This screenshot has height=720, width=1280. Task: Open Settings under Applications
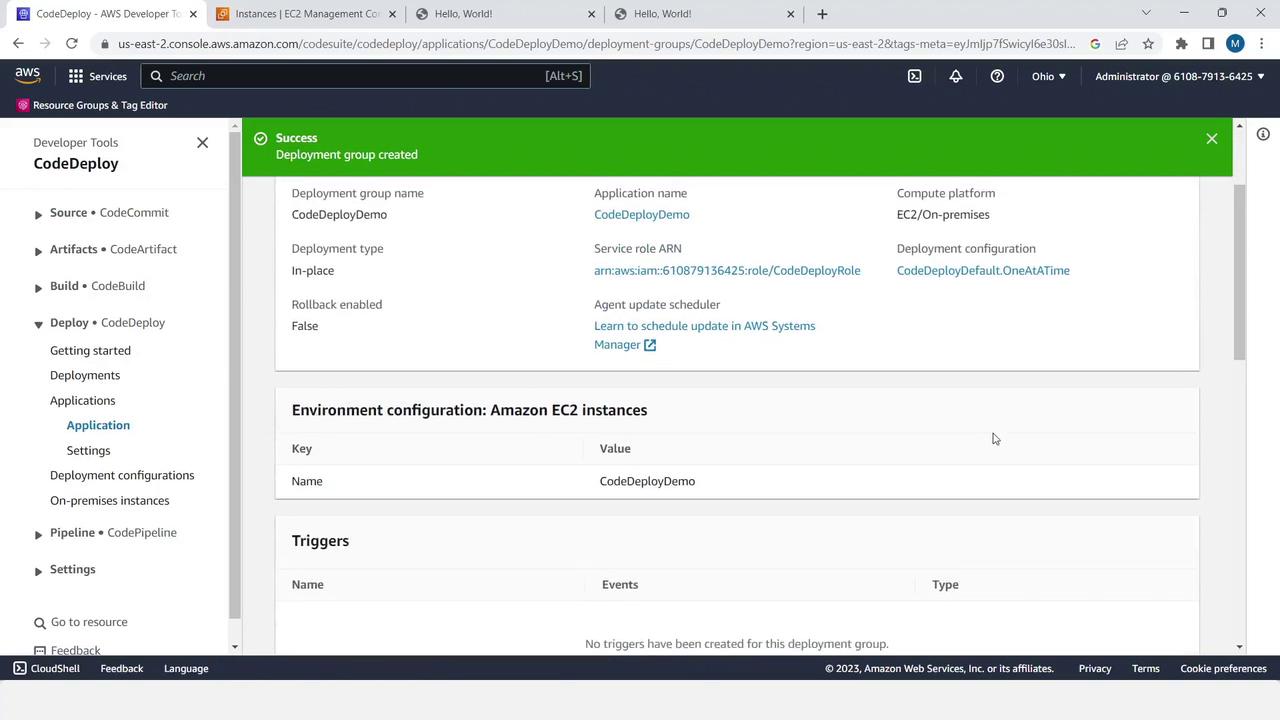[x=88, y=450]
